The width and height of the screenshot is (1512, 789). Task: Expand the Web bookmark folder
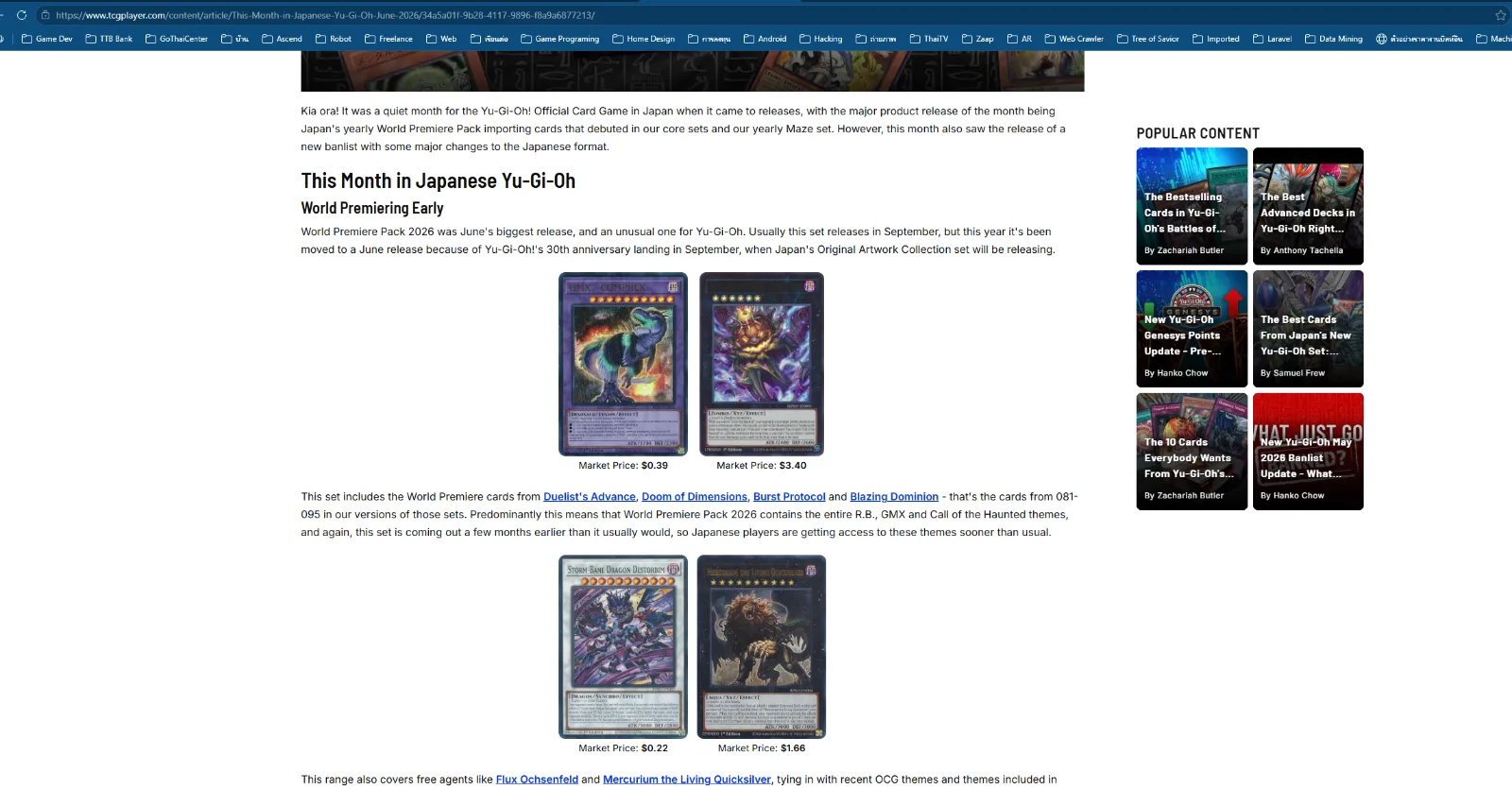click(x=441, y=39)
